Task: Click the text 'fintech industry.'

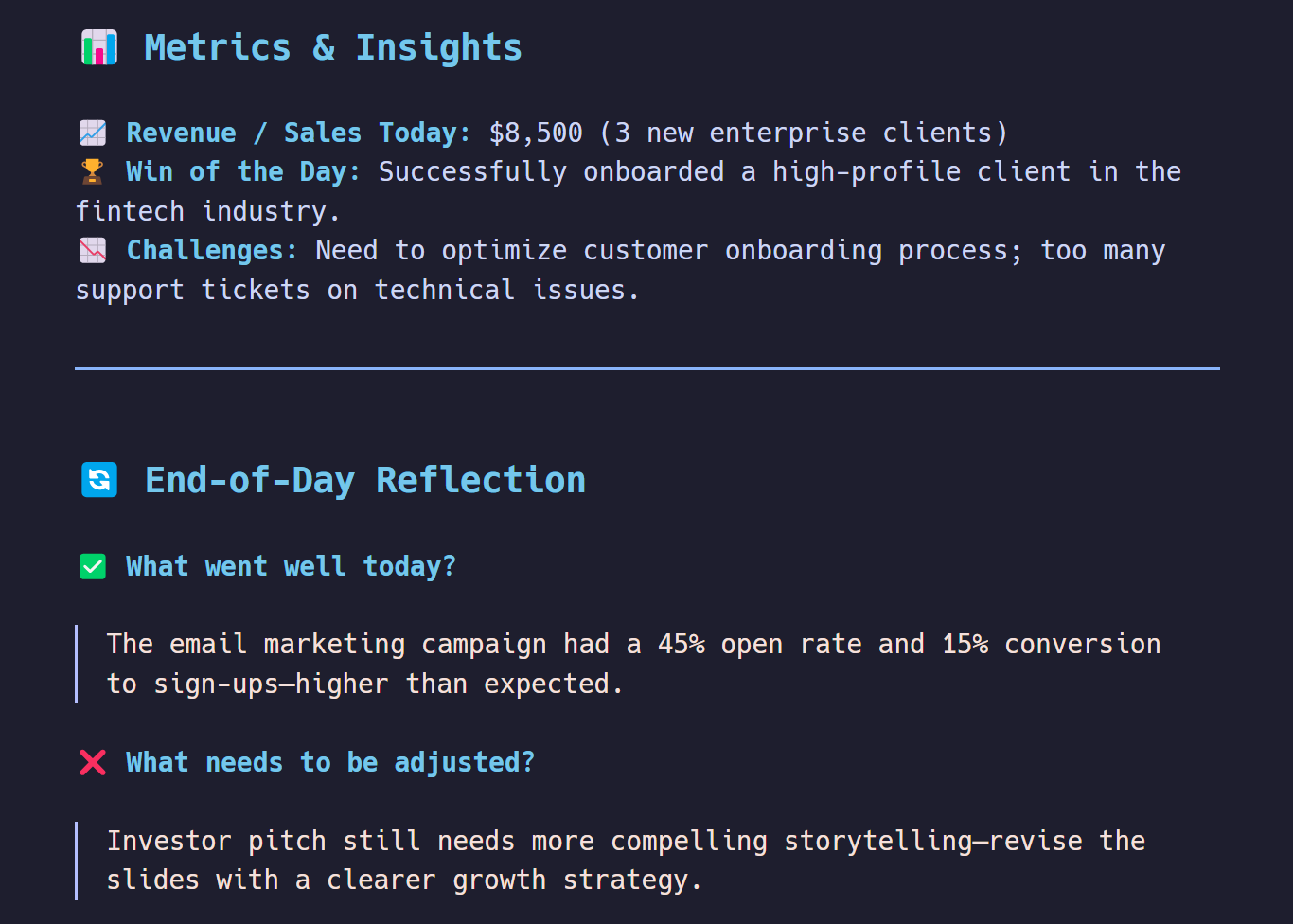Action: pos(208,210)
